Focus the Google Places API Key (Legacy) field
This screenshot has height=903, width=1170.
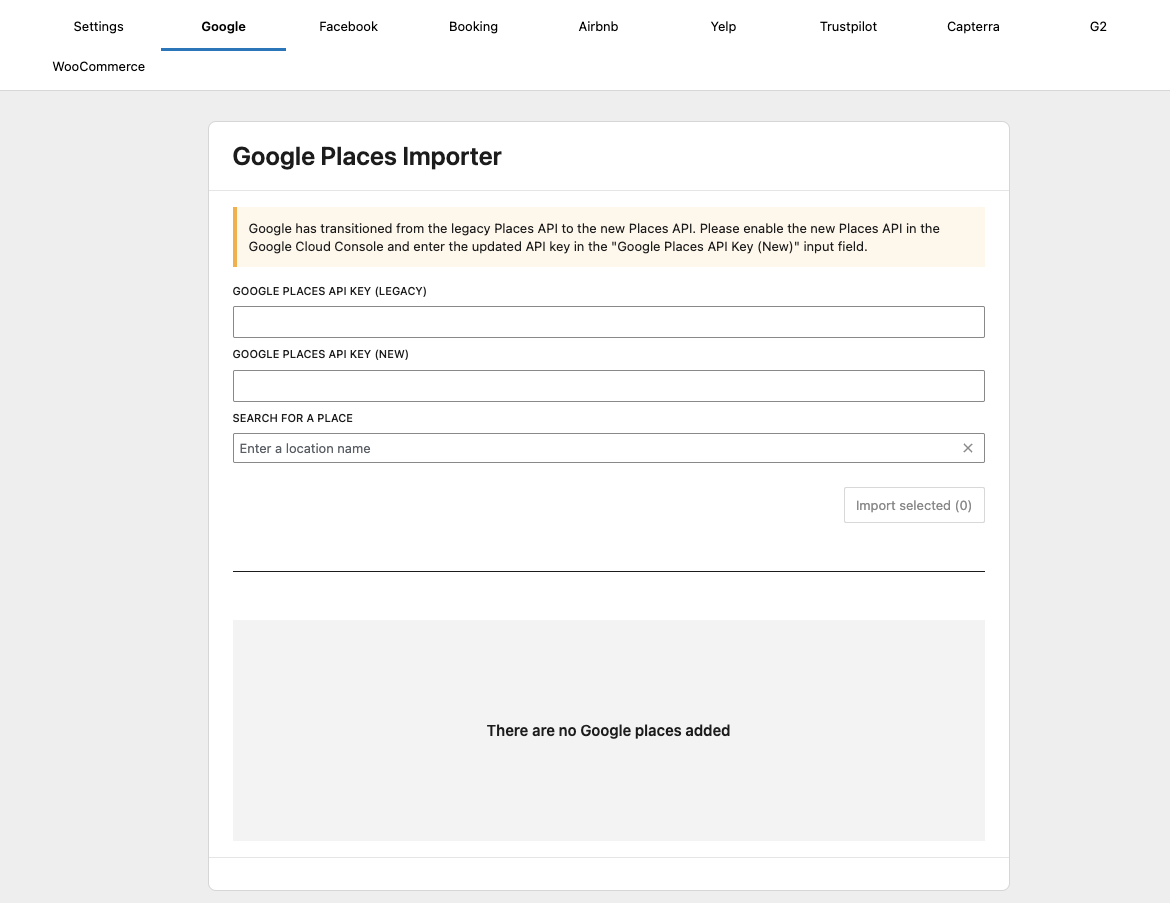coord(609,322)
